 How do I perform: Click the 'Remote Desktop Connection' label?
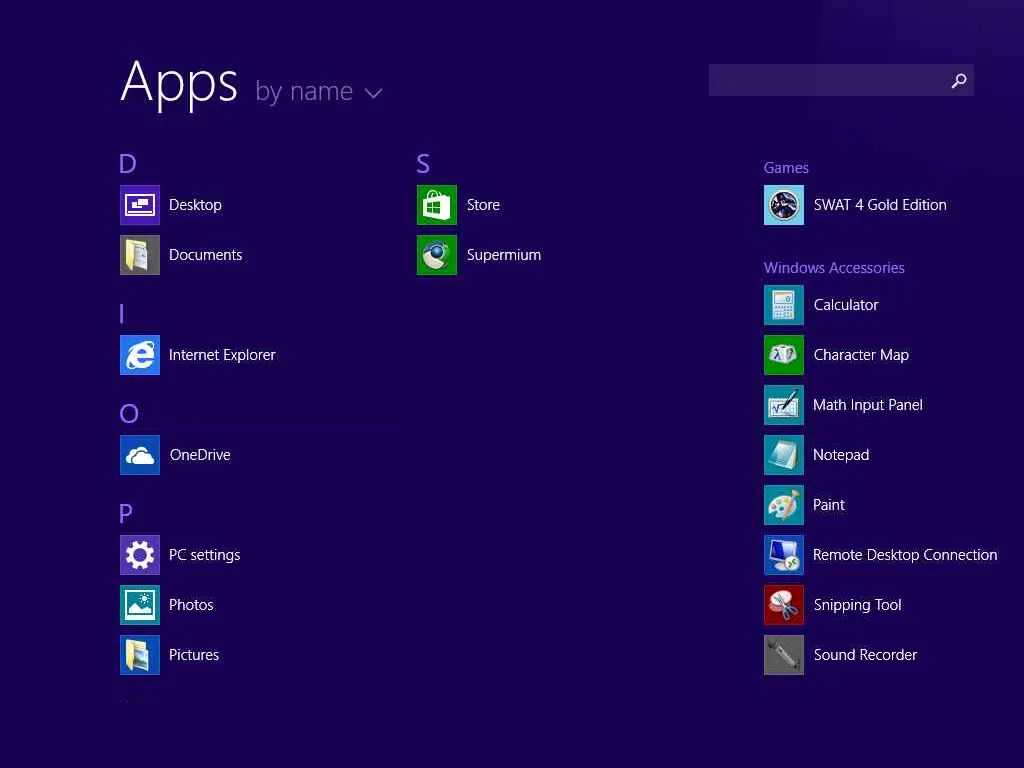point(905,555)
